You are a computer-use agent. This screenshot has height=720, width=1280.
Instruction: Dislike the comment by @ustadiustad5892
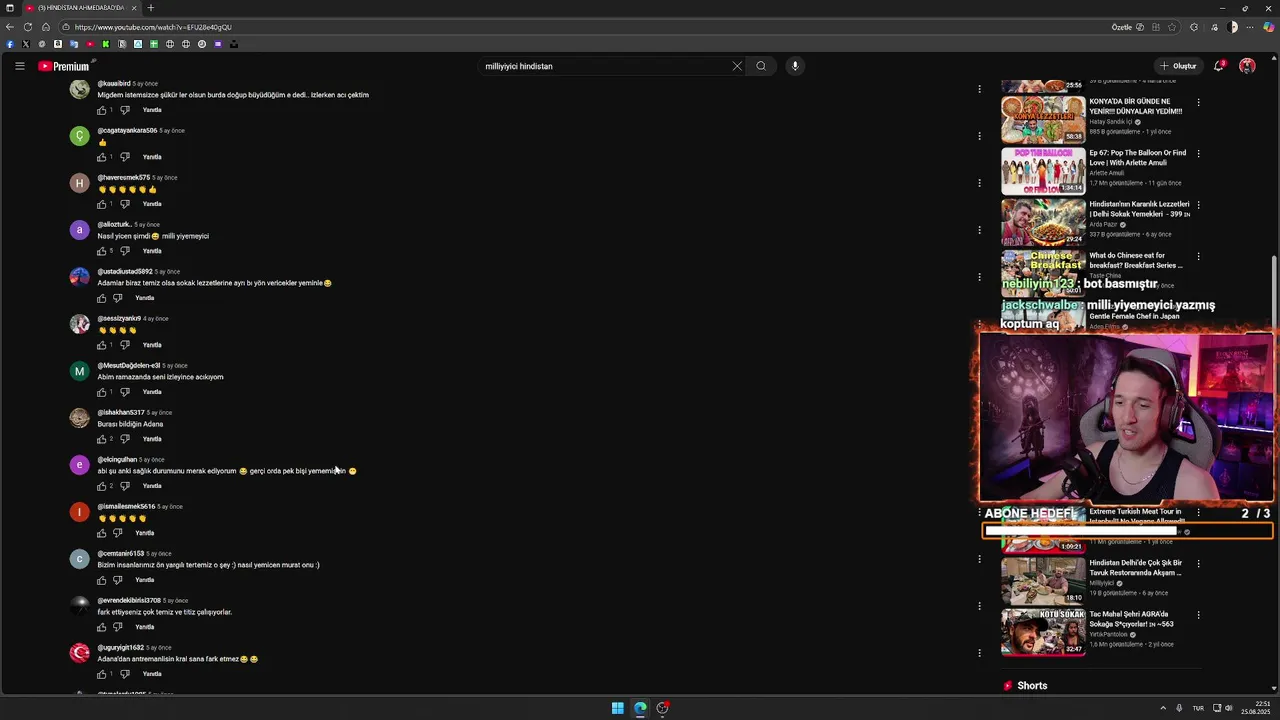[x=118, y=298]
